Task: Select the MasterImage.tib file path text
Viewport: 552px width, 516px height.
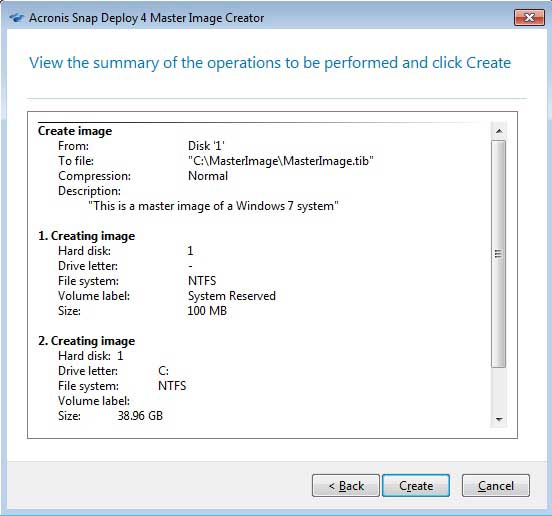Action: (x=281, y=161)
